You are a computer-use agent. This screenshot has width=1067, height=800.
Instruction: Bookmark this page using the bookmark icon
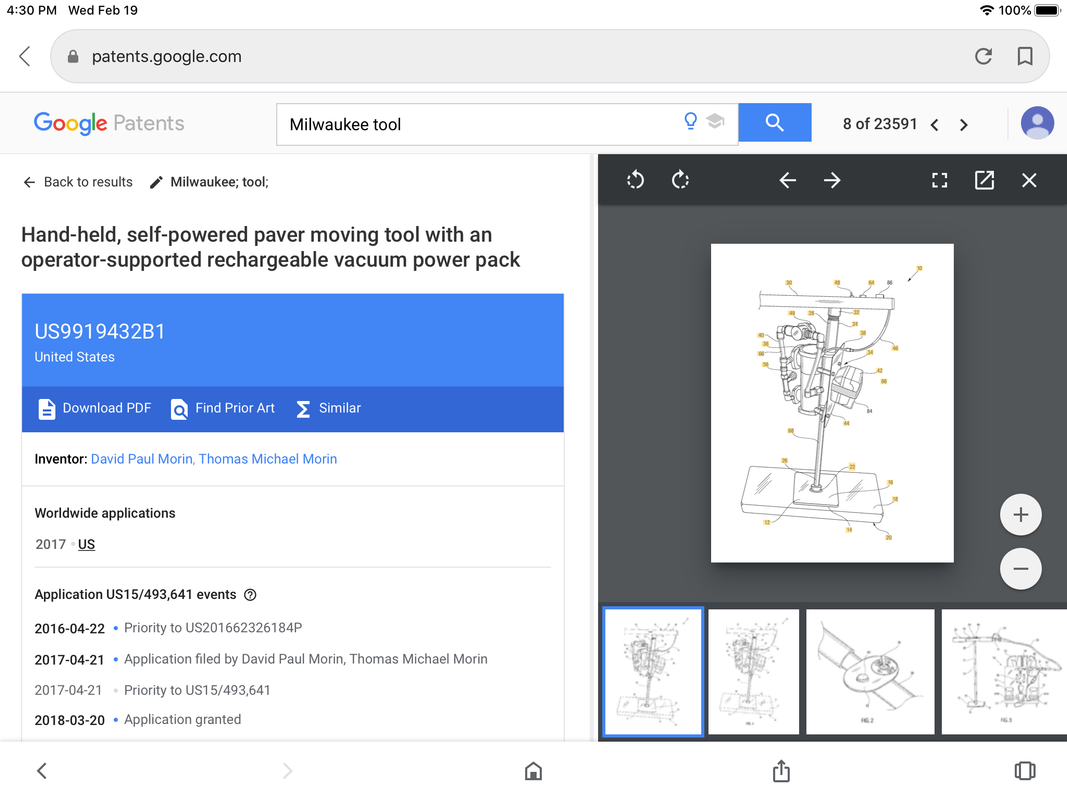pos(1025,56)
